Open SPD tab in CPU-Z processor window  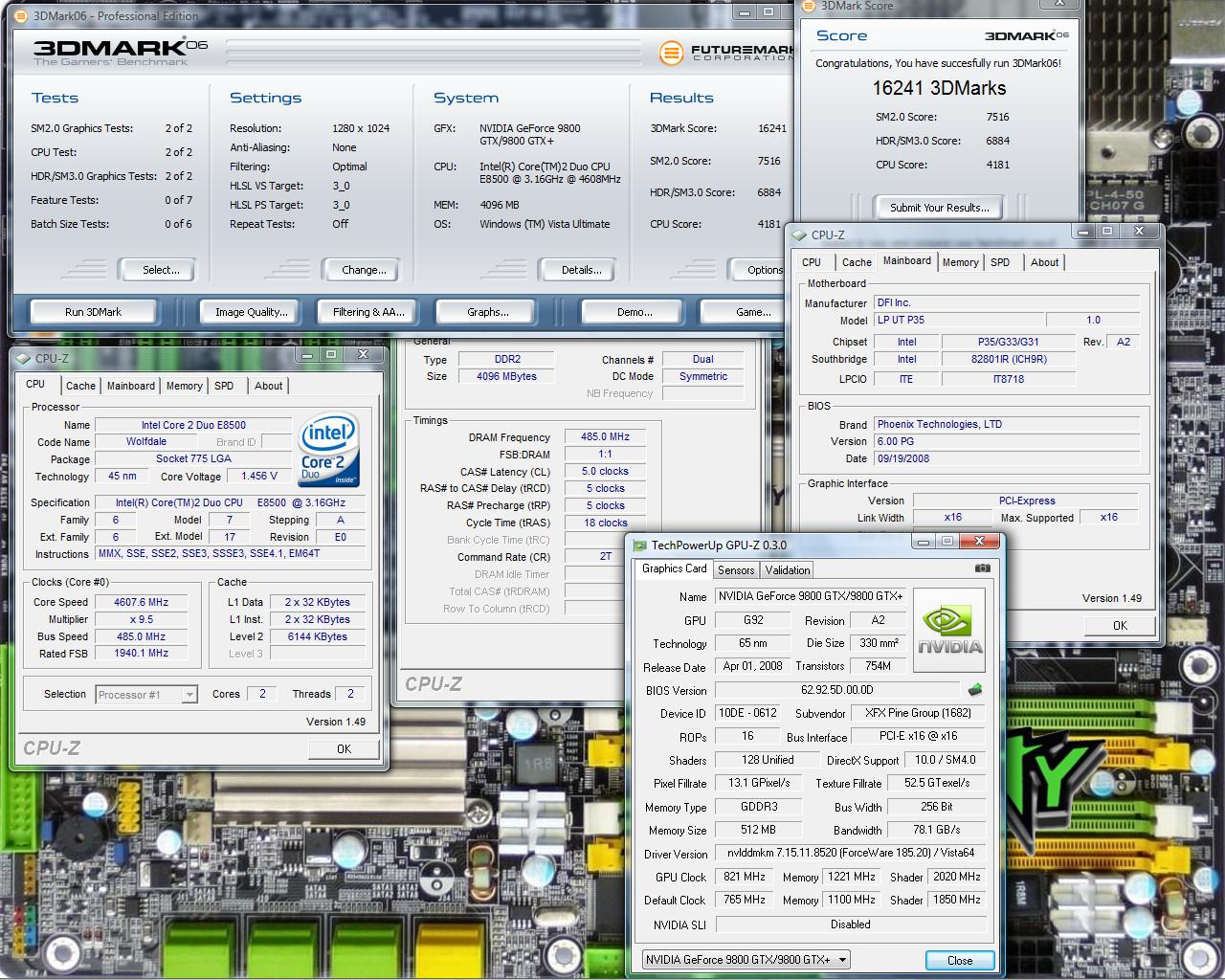coord(224,386)
